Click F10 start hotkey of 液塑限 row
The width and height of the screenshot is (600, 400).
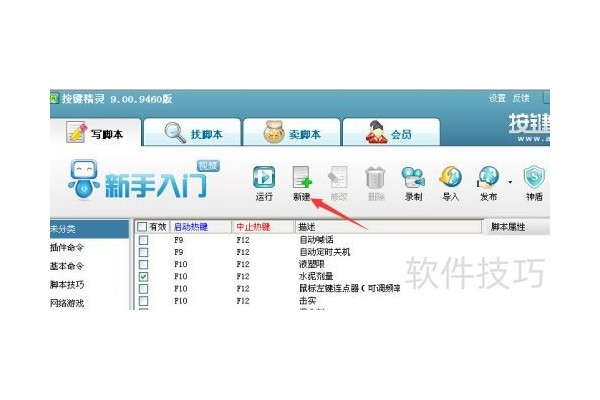click(181, 264)
